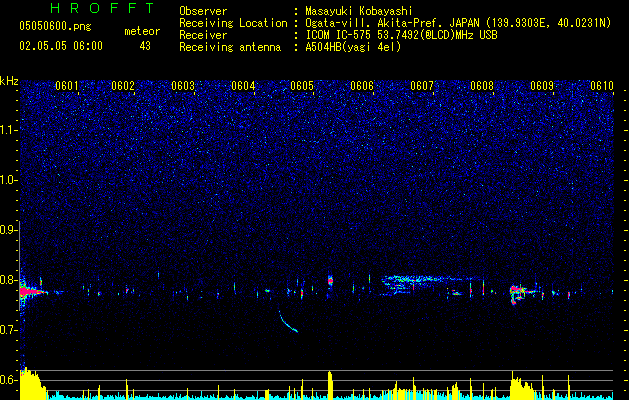
Task: Click the 0.6 kHz axis label
Action: (x=8, y=380)
